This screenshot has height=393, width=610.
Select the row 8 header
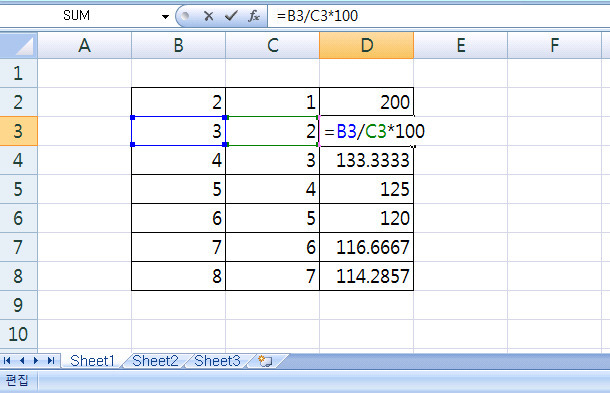18,276
